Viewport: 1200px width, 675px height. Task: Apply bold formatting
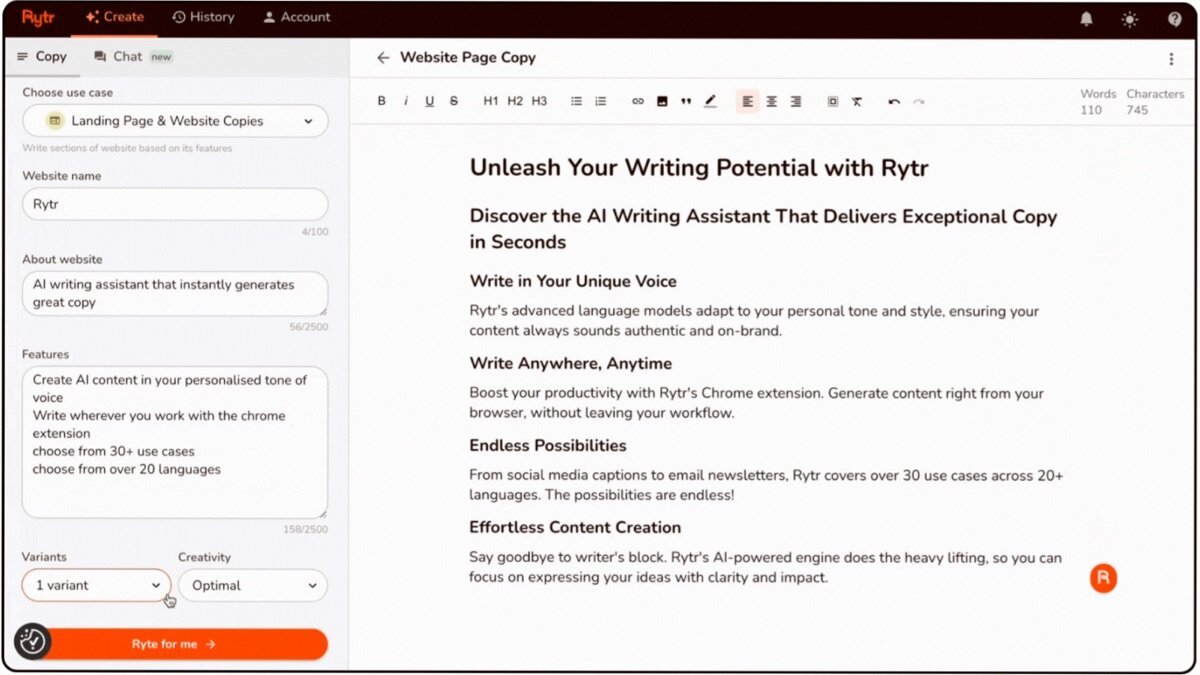pos(381,101)
